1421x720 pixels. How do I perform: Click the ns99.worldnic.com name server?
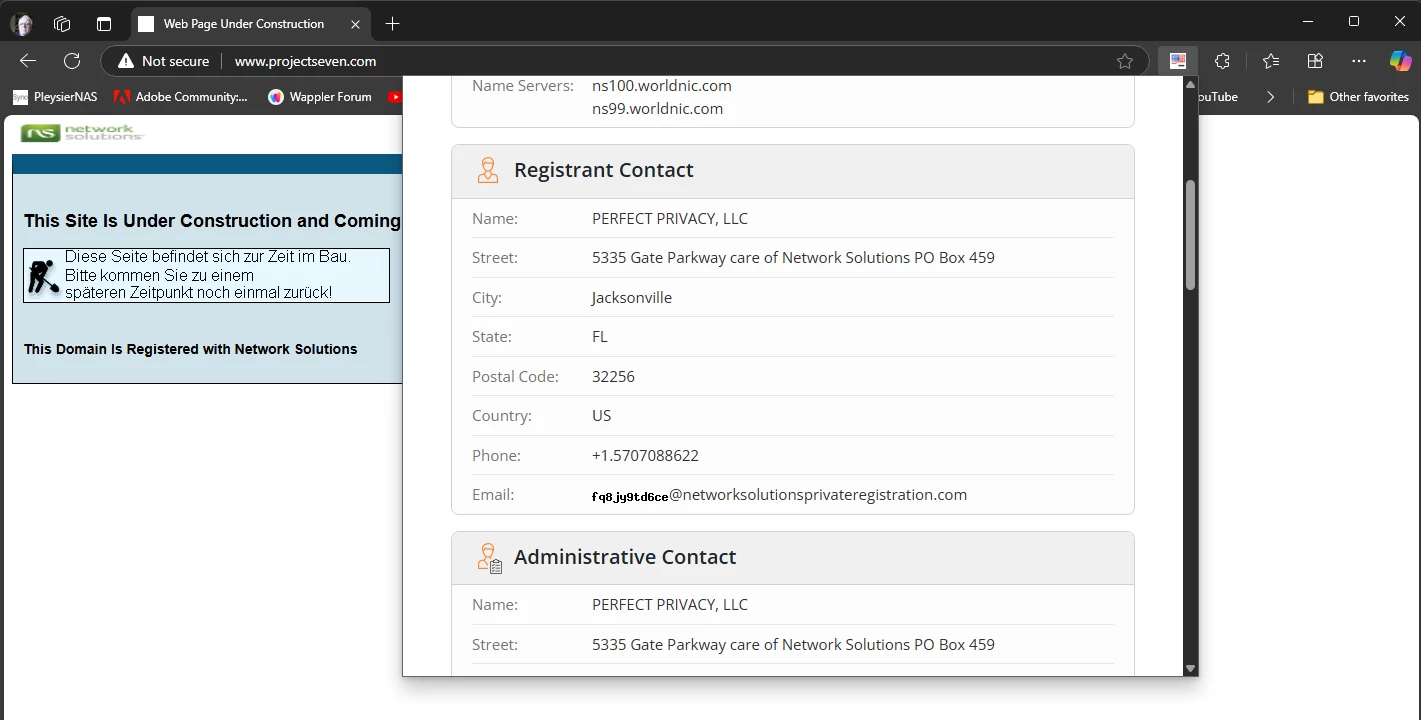(x=657, y=109)
